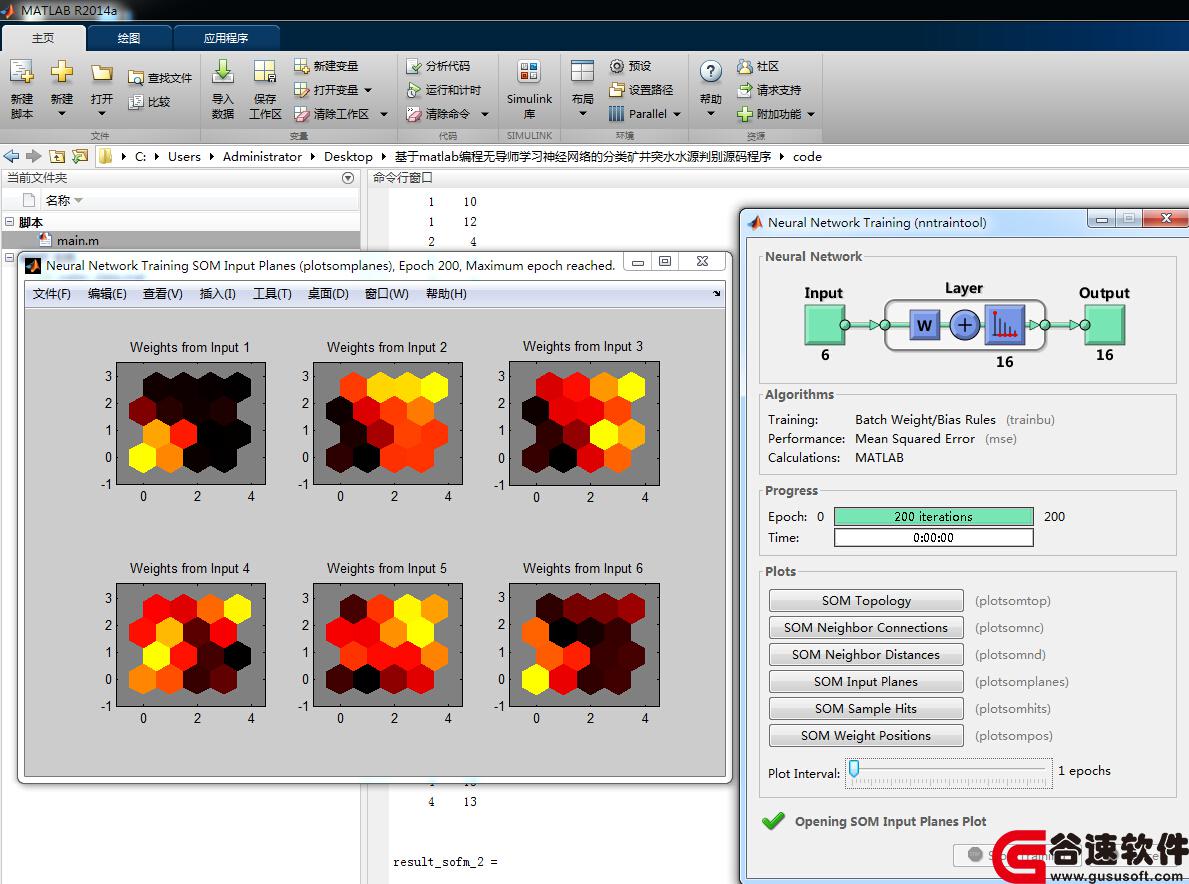Click the New Script icon
1189x884 pixels.
point(21,71)
